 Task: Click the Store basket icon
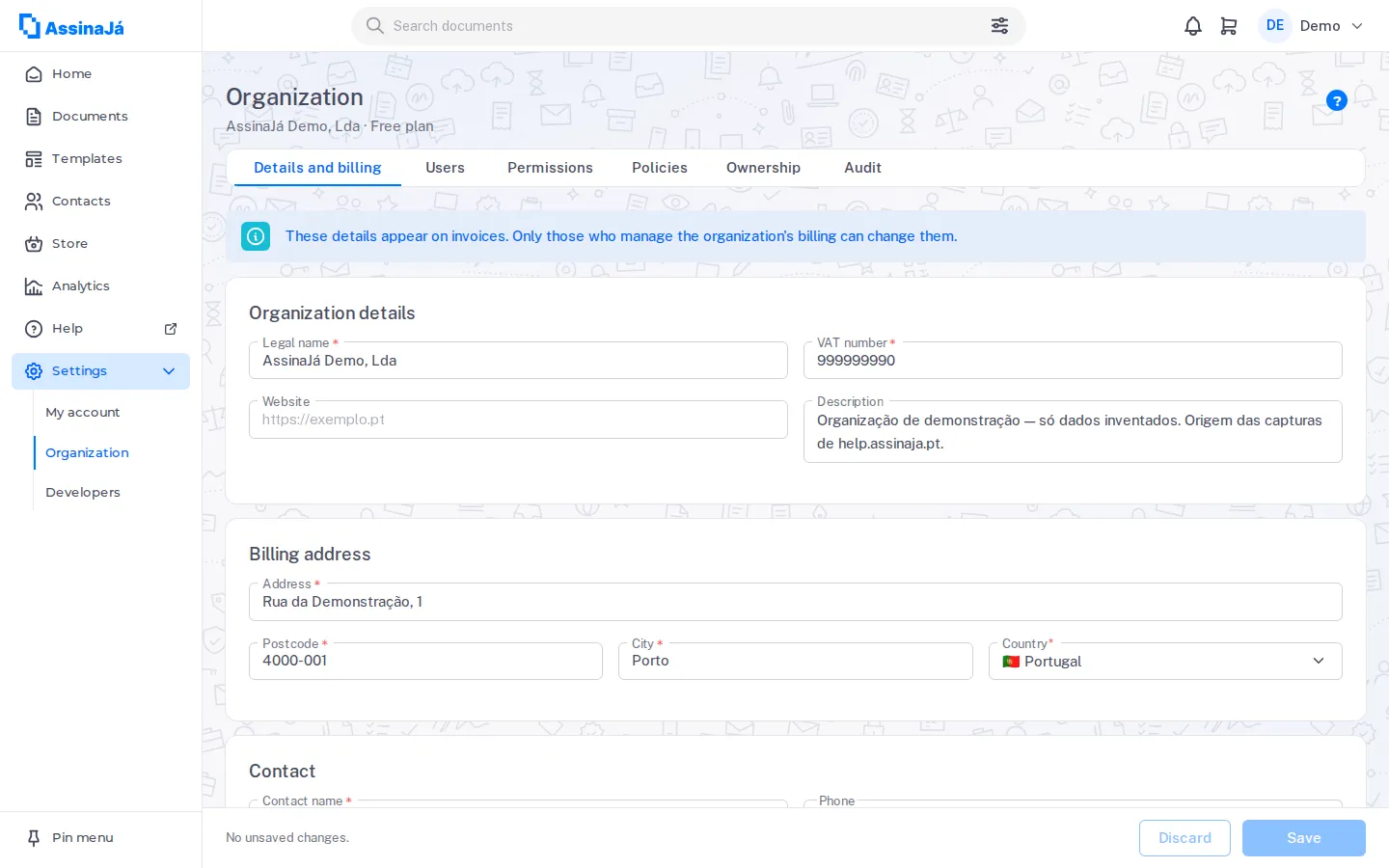(34, 244)
